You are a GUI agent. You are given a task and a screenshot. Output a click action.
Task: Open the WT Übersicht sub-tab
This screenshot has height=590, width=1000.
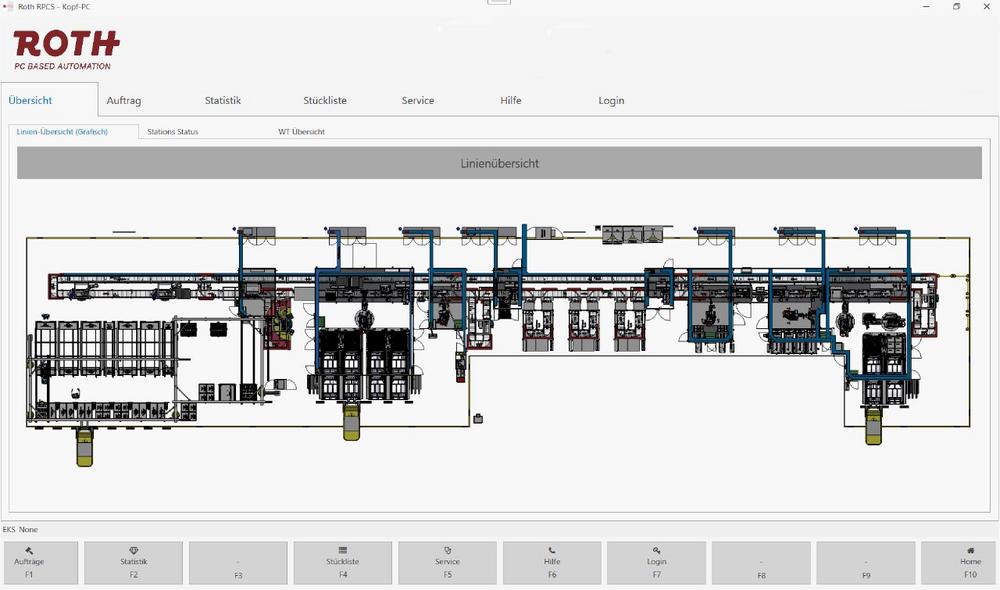[301, 132]
